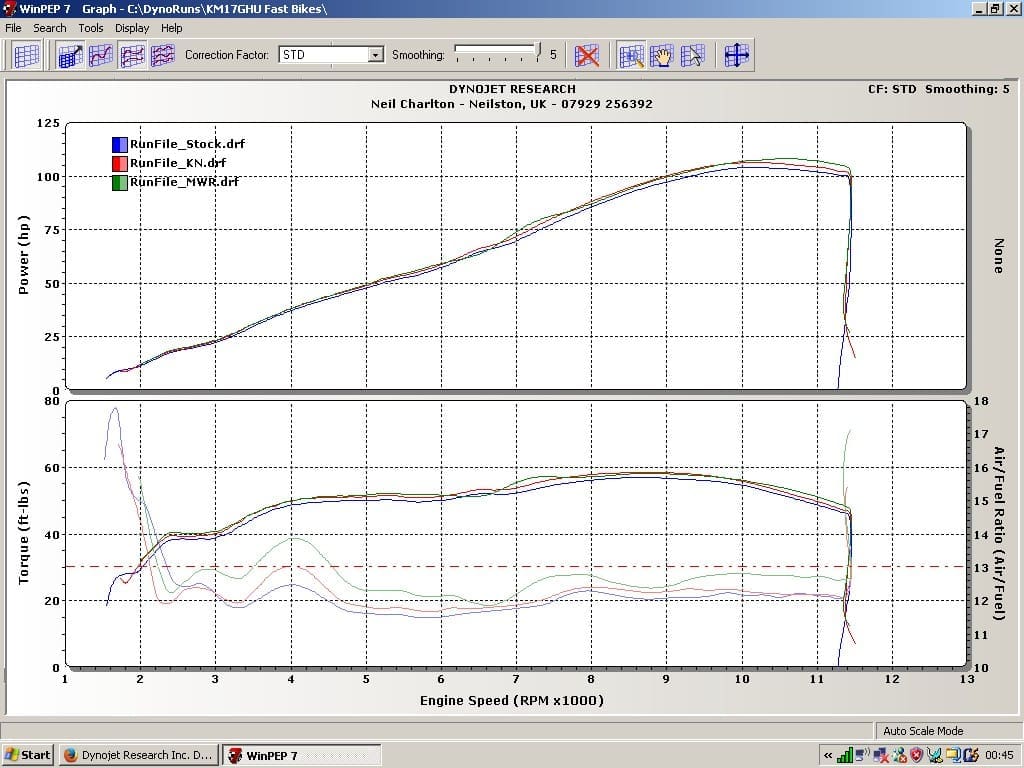Toggle the RunFile_MWR.drf green legend box
The image size is (1024, 768).
point(120,182)
